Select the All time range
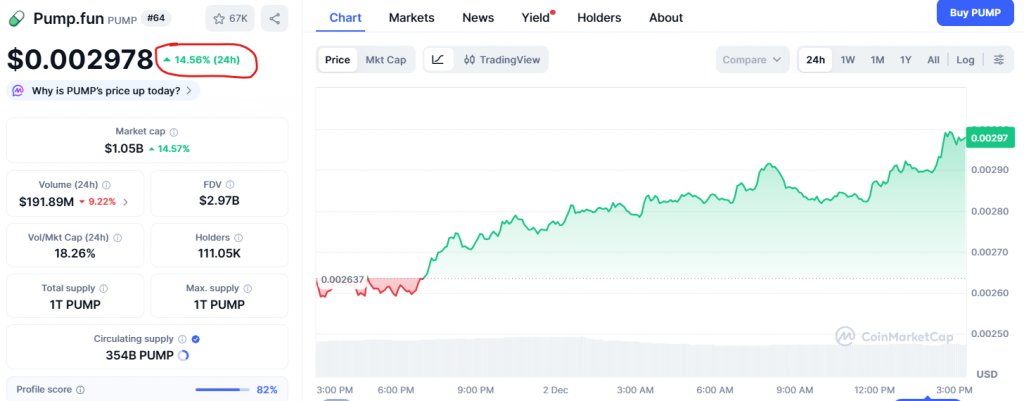The image size is (1024, 401). (933, 59)
